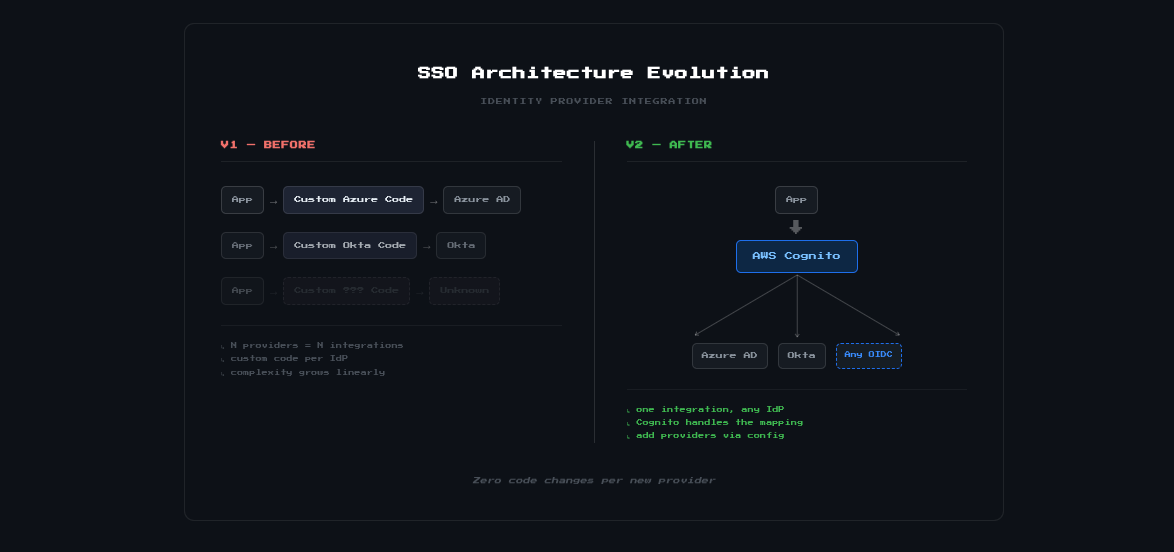Click the "IDENTITY PROVIDER INTEGRATION" subtitle
Screen dimensions: 1174x552
[594, 101]
